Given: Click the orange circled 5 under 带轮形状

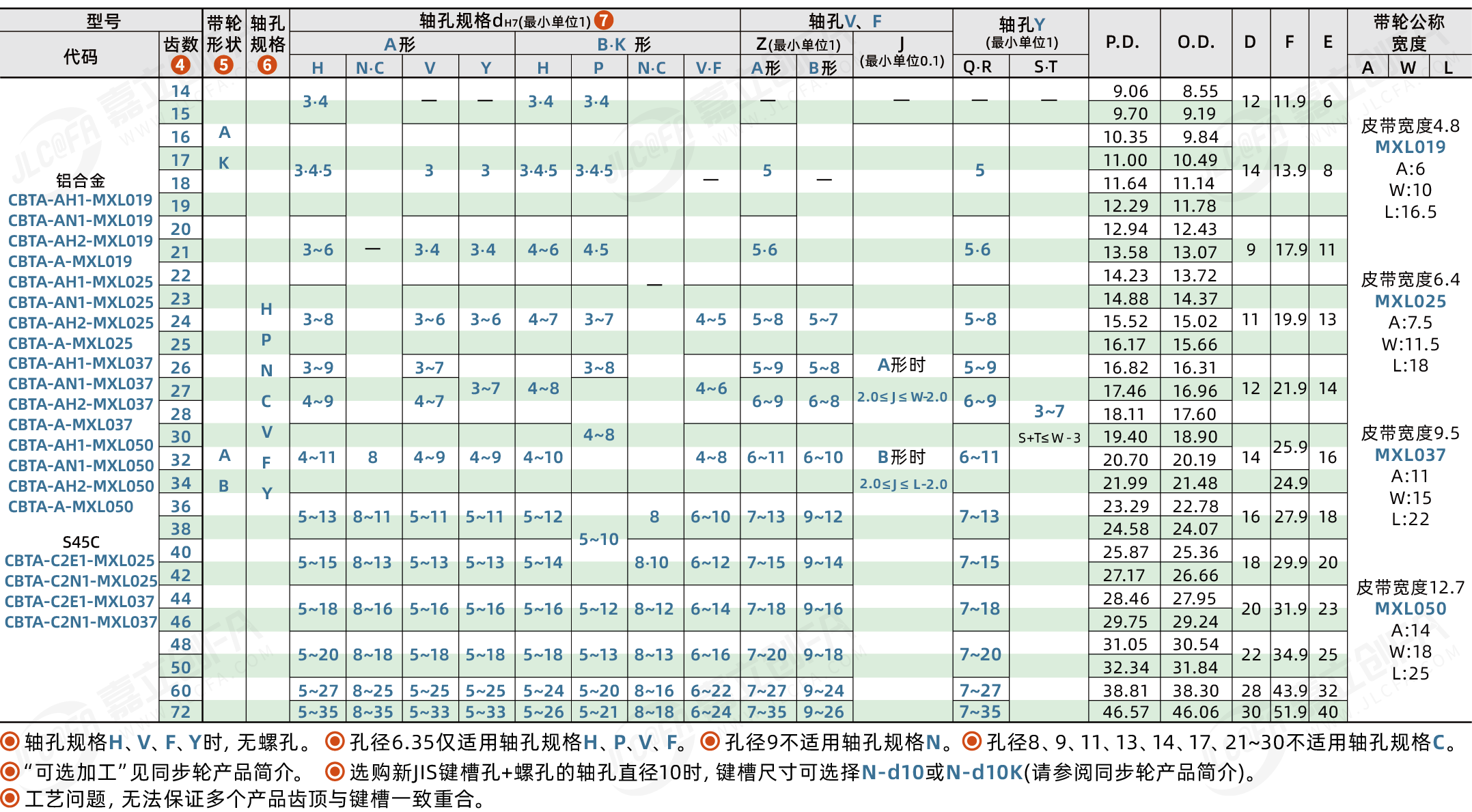Looking at the screenshot, I should pos(223,66).
